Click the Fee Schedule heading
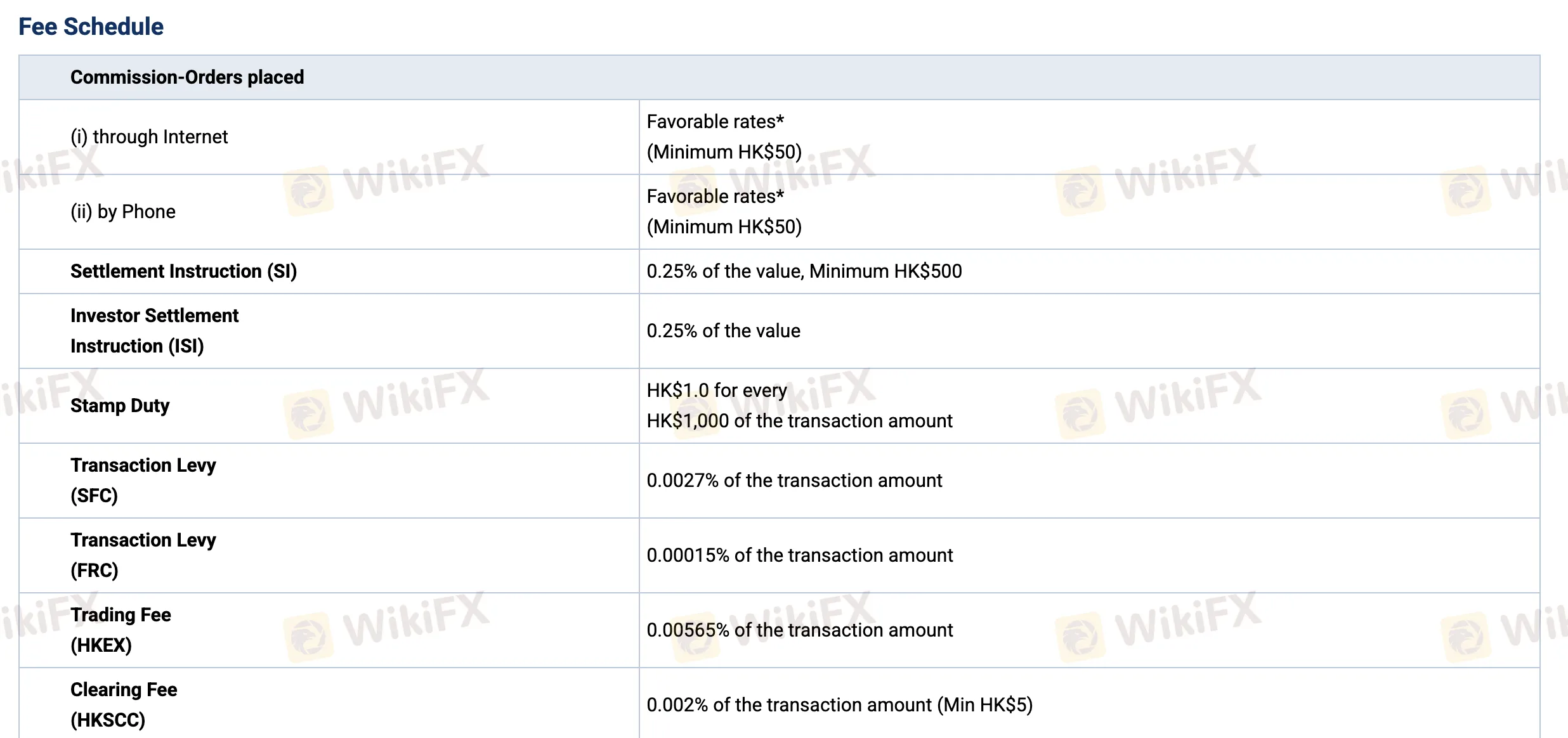This screenshot has height=738, width=1568. [91, 27]
